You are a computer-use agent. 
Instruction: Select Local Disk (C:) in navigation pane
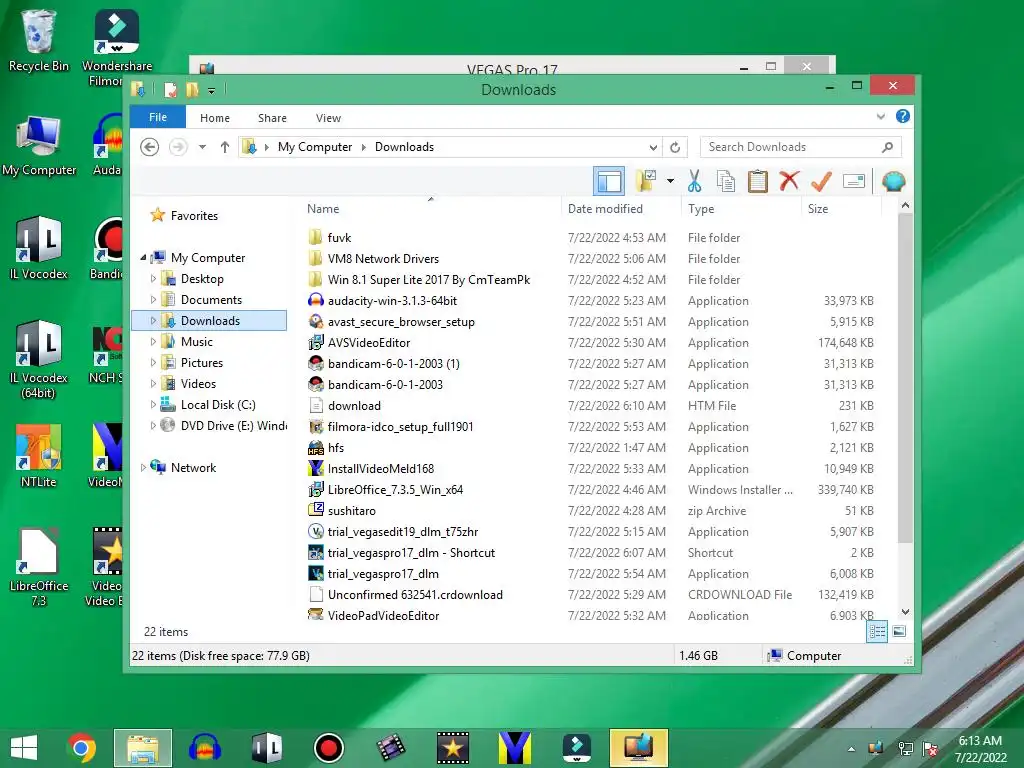(x=217, y=404)
